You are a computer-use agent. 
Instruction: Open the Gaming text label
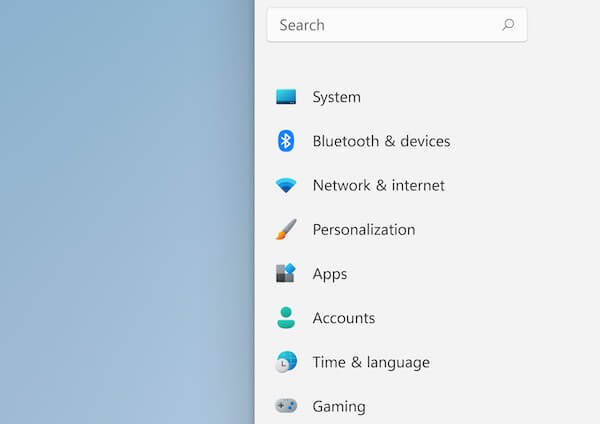338,406
